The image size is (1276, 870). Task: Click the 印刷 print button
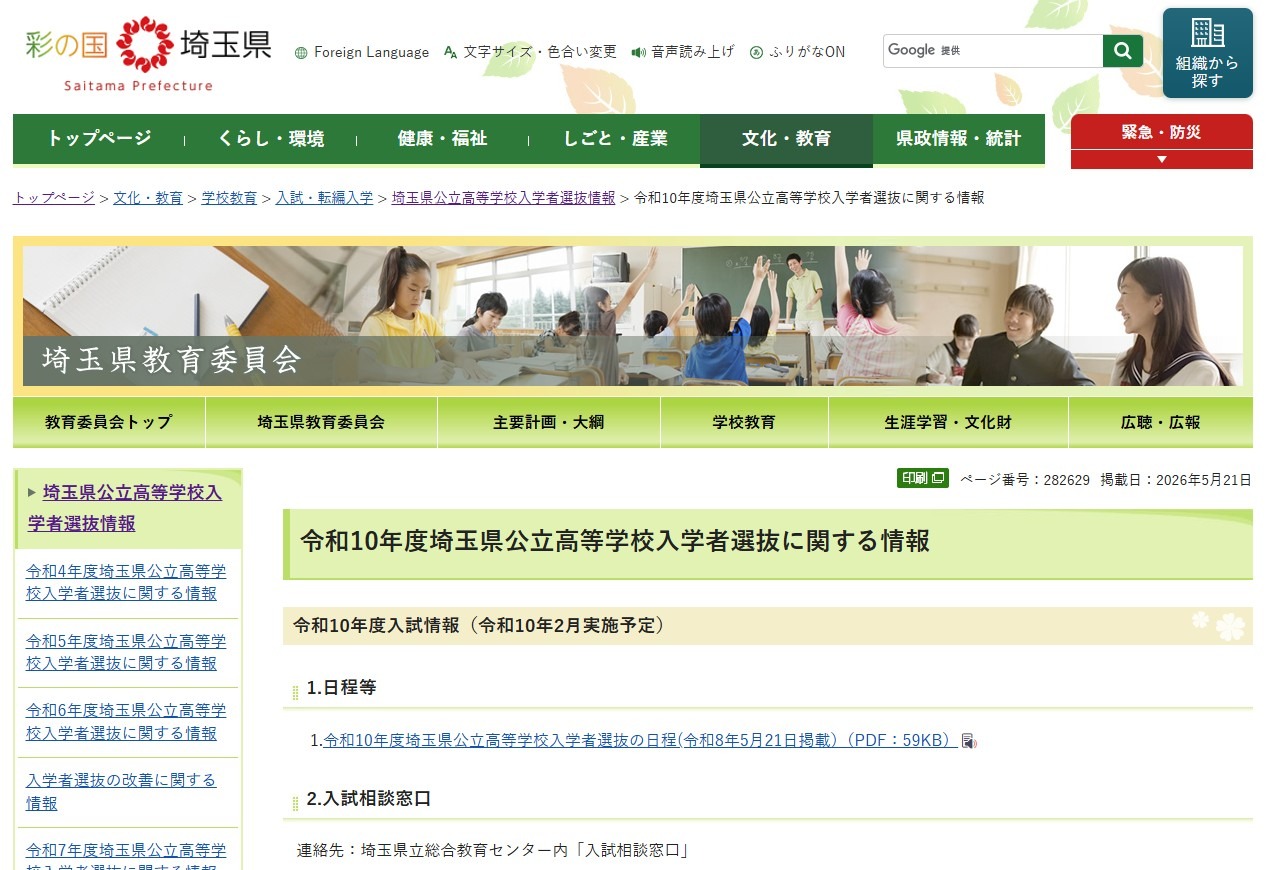point(922,478)
